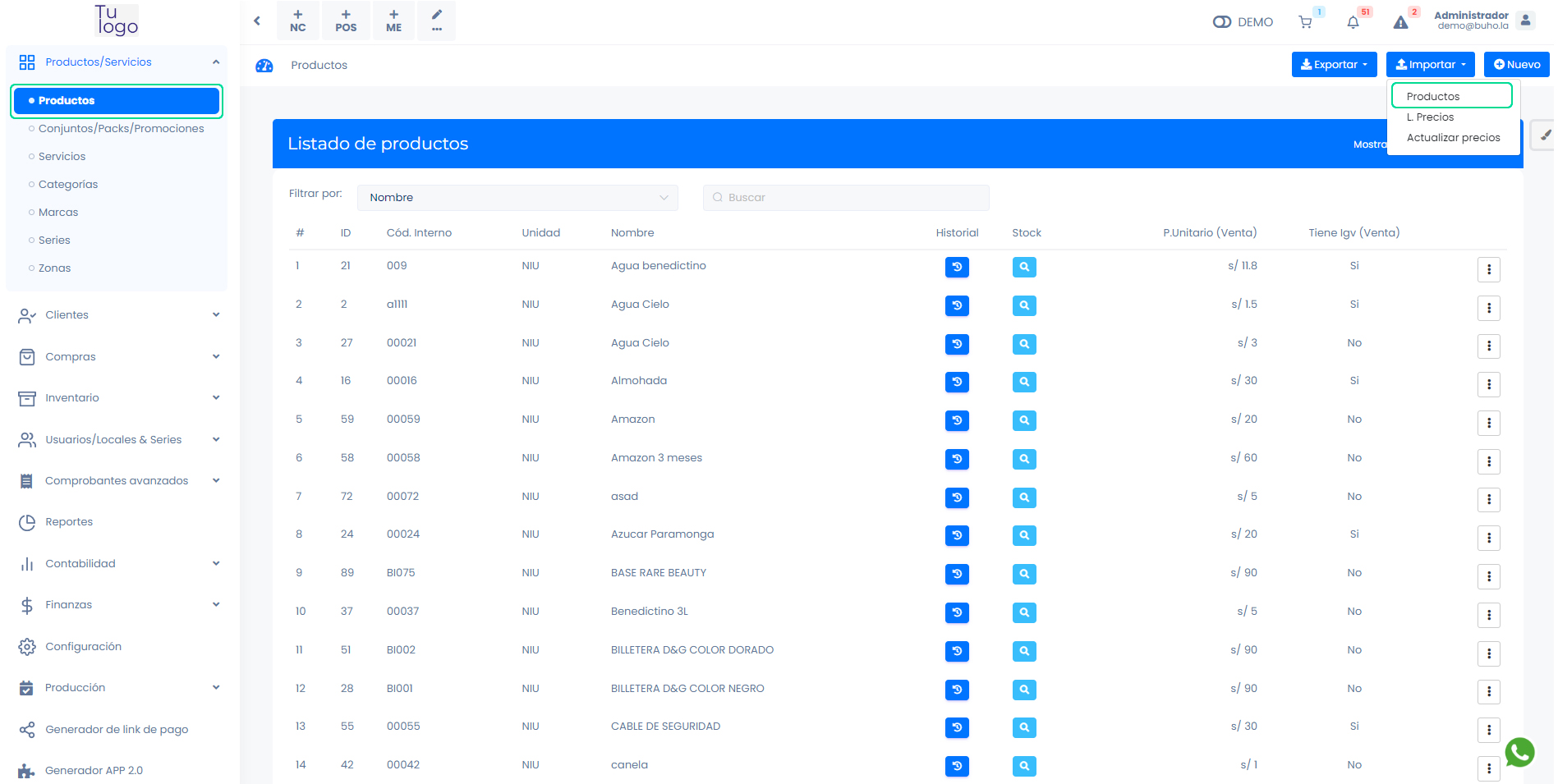
Task: View stock for Almohada product
Action: tap(1023, 382)
